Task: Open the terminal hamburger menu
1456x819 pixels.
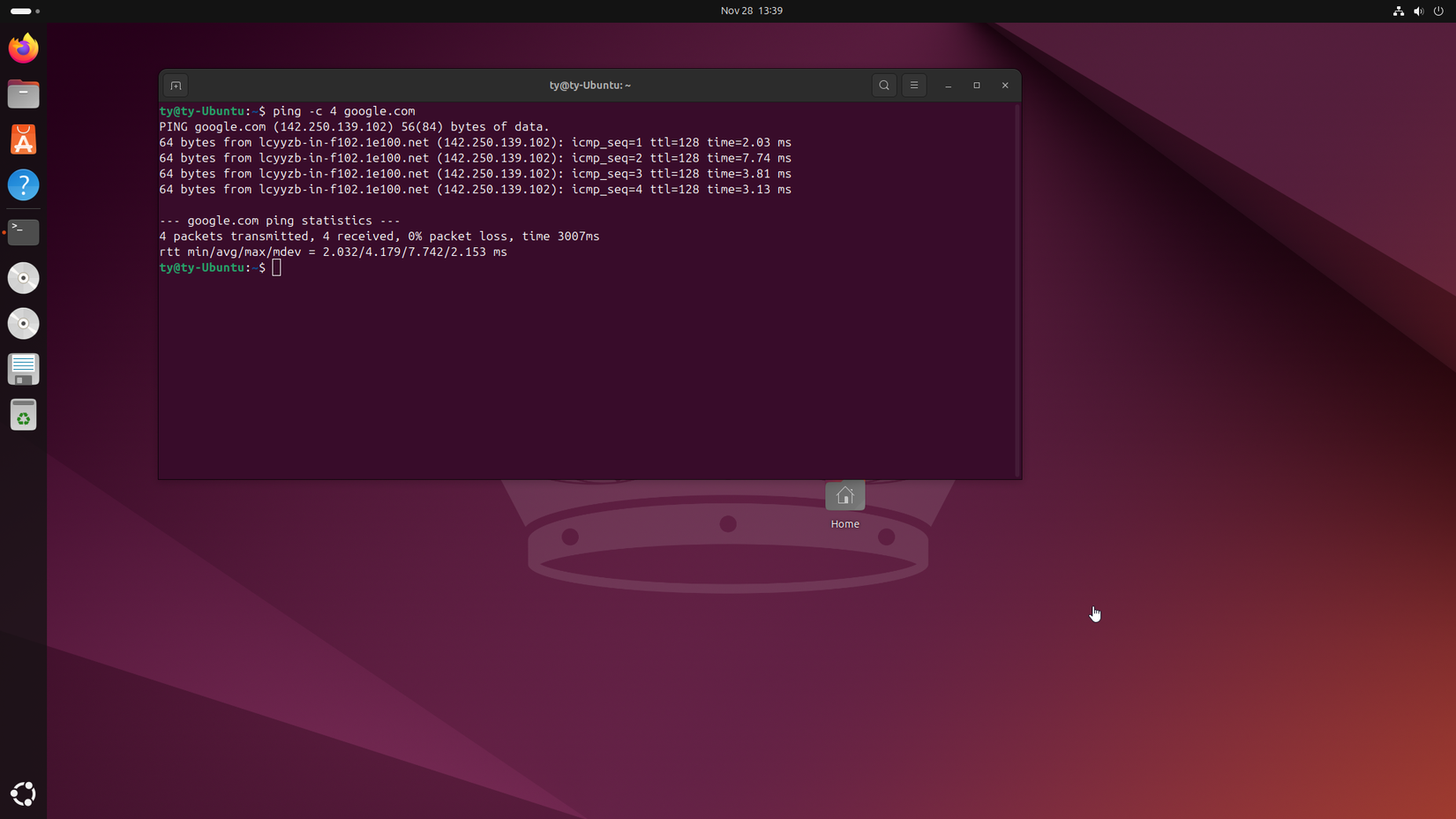Action: [913, 85]
